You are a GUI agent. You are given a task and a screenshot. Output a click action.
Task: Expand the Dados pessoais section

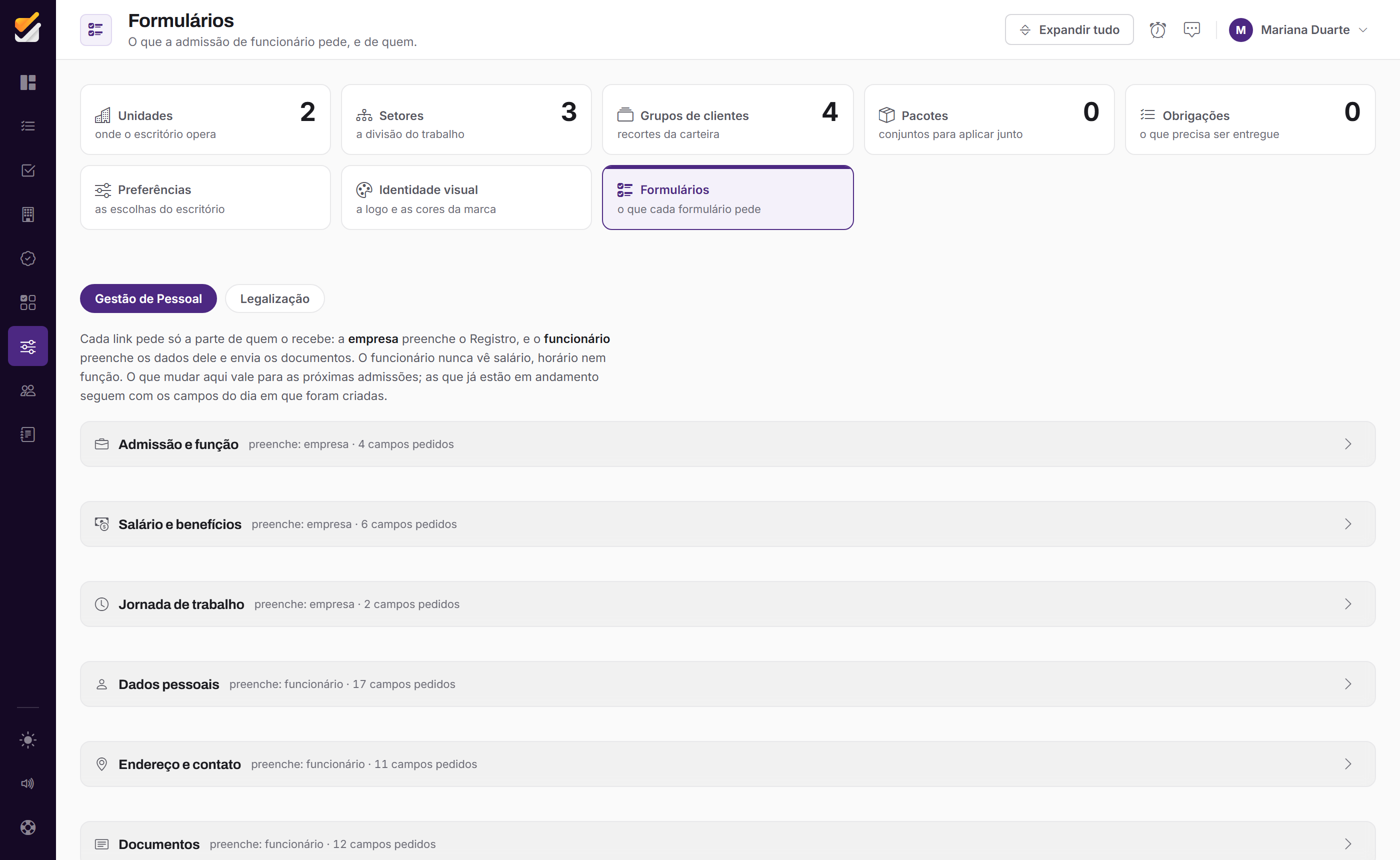727,683
